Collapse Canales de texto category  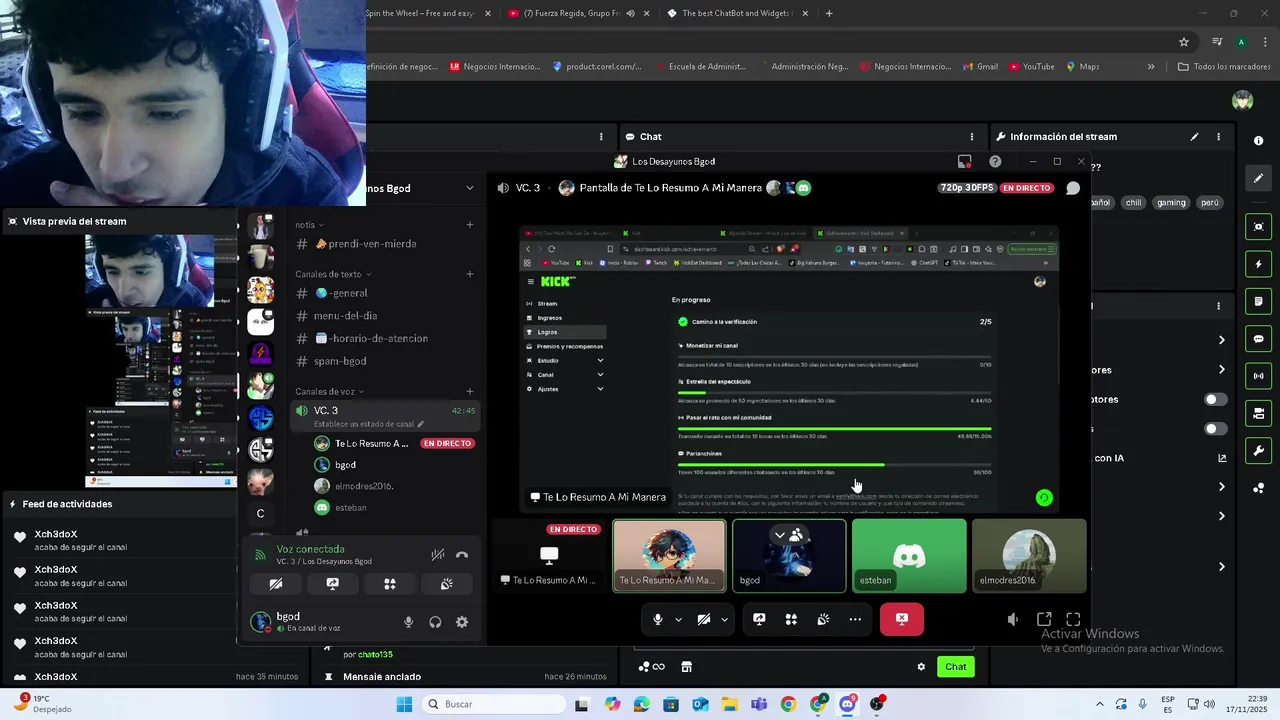pyautogui.click(x=333, y=274)
